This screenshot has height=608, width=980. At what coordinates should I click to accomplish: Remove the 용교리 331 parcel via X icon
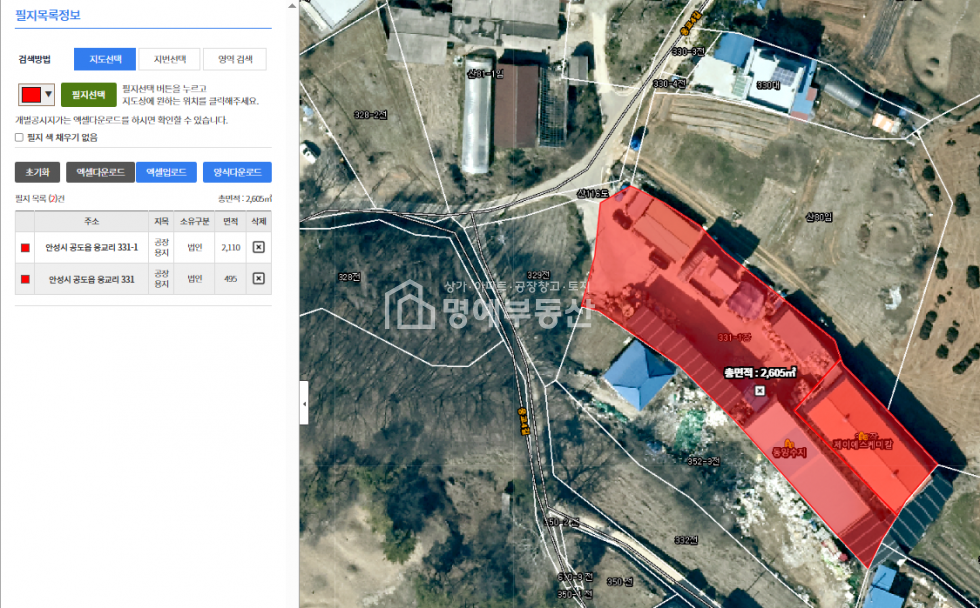click(x=258, y=278)
